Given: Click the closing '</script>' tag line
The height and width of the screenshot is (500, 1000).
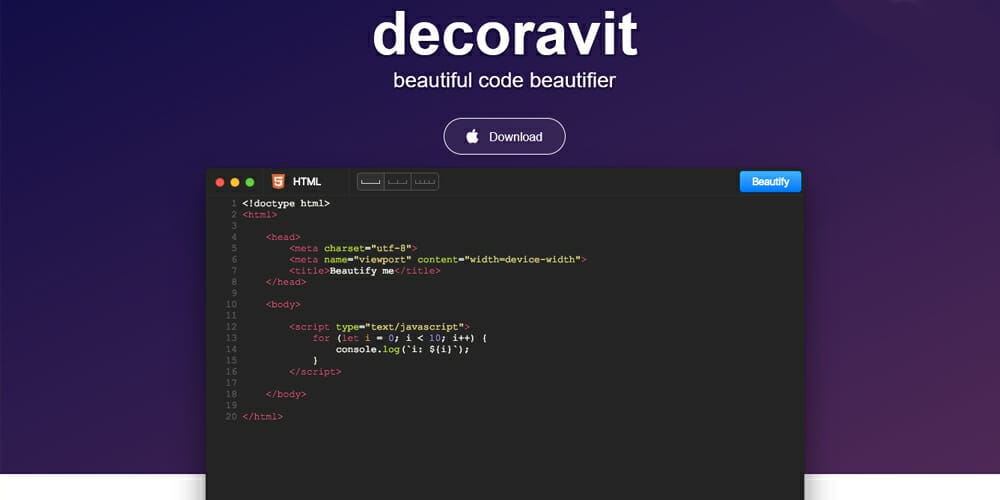Looking at the screenshot, I should coord(315,372).
